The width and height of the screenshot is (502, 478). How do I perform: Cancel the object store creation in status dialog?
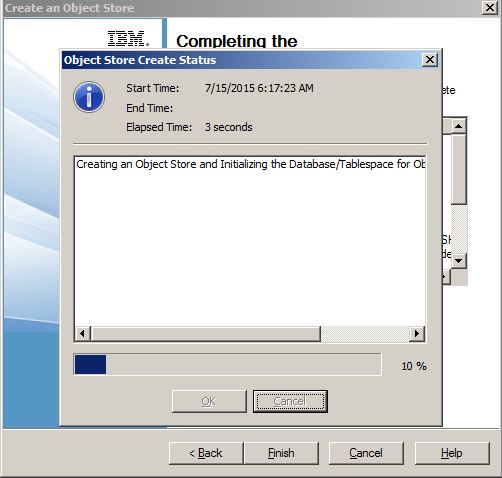pyautogui.click(x=290, y=401)
